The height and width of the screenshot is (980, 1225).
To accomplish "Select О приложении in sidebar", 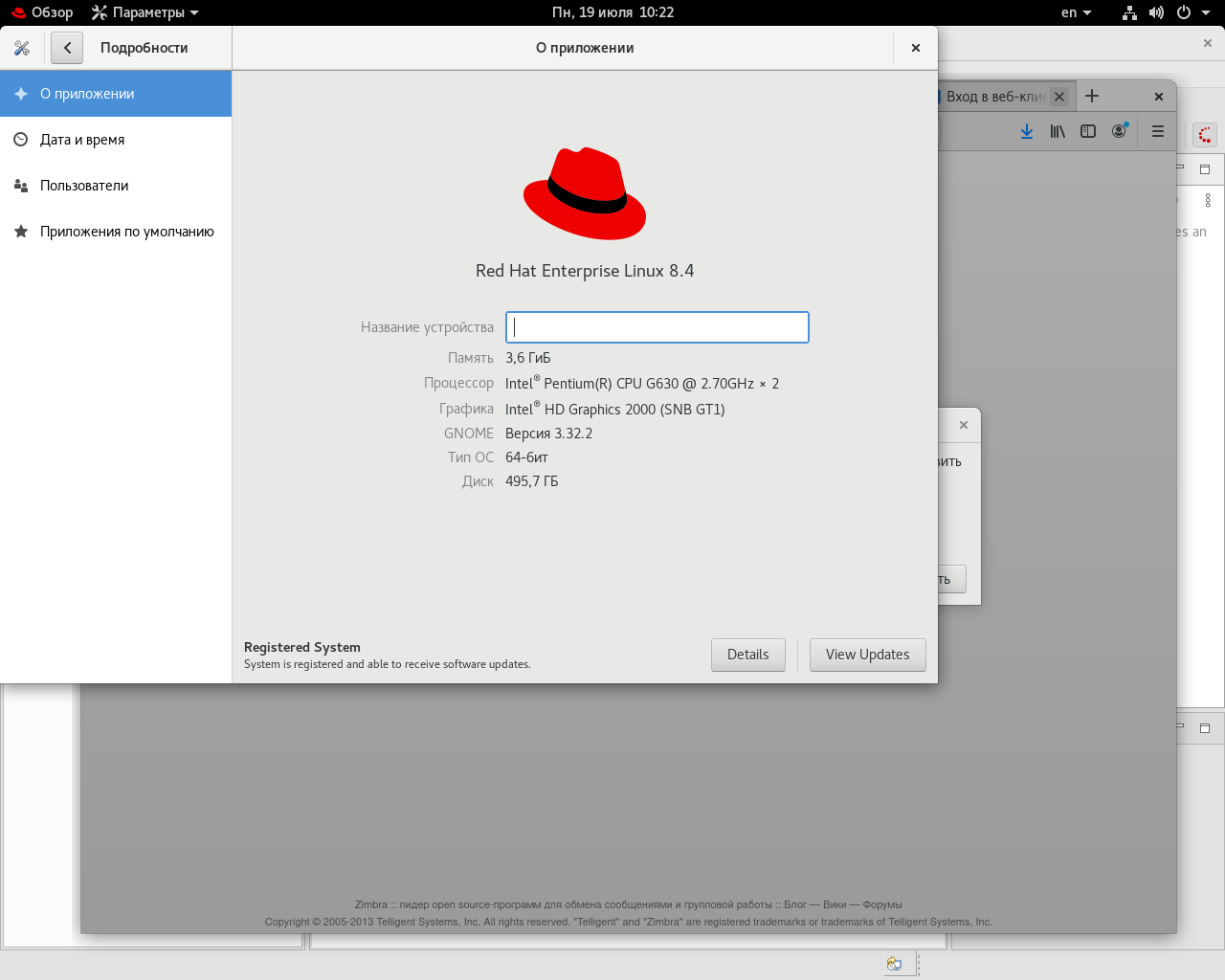I will tap(116, 94).
